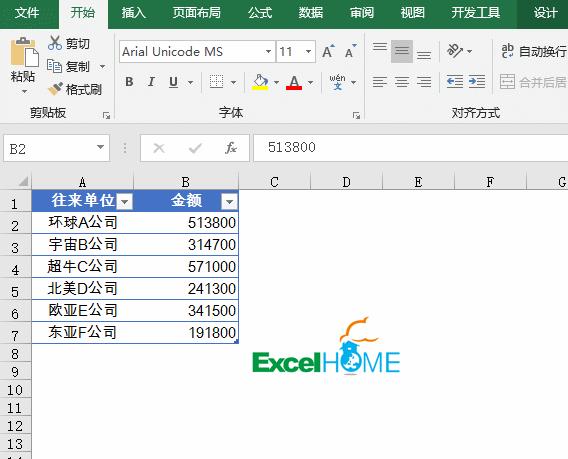This screenshot has width=568, height=459.
Task: Toggle middle vertical alignment
Action: click(x=402, y=51)
